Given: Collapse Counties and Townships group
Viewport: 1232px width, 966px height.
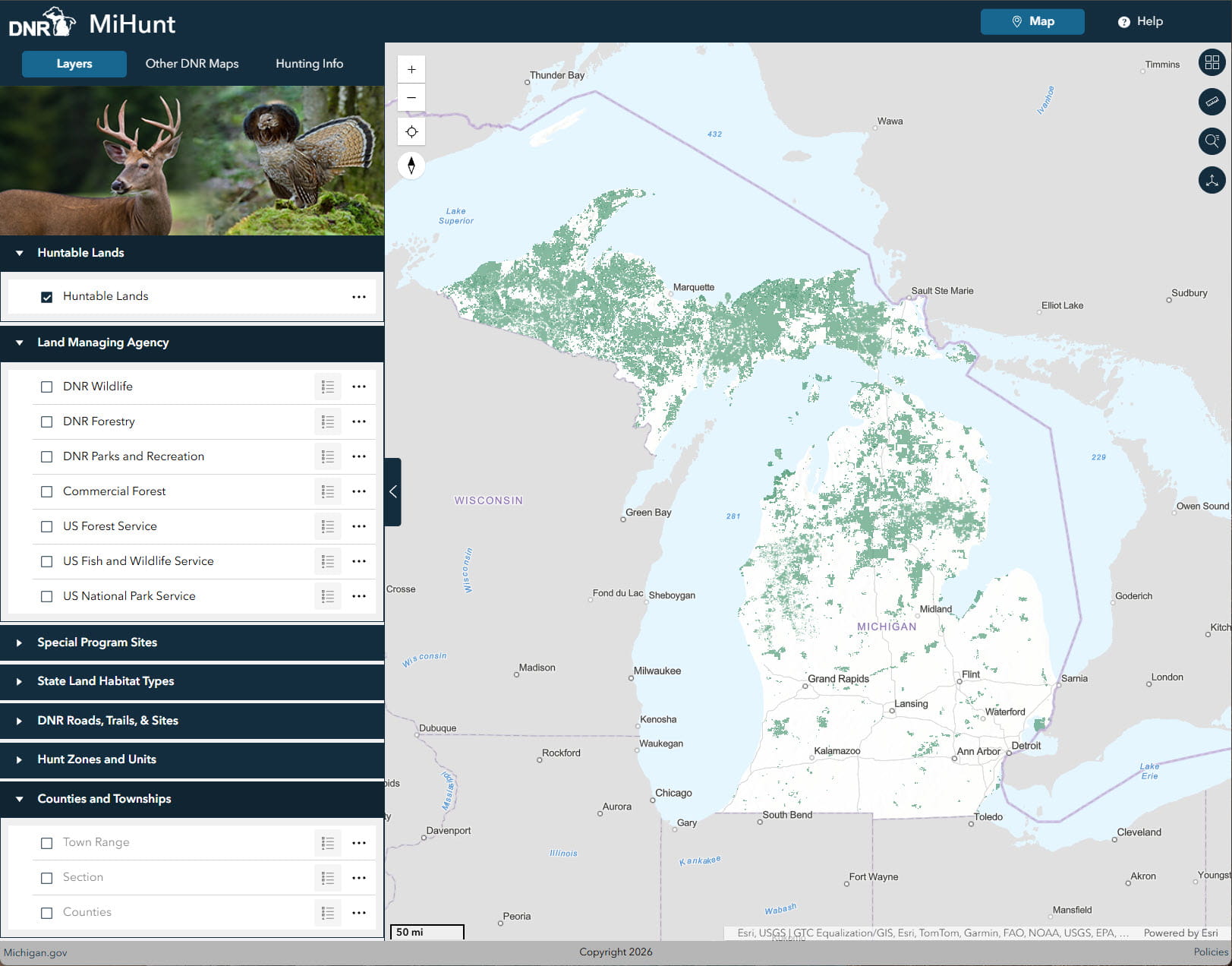Looking at the screenshot, I should (192, 799).
